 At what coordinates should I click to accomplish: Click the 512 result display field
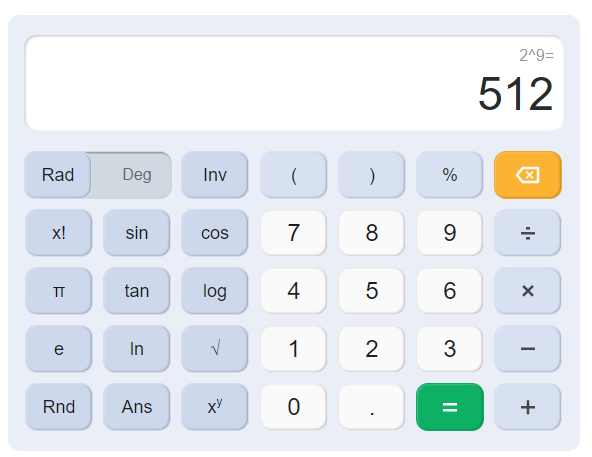pyautogui.click(x=294, y=83)
